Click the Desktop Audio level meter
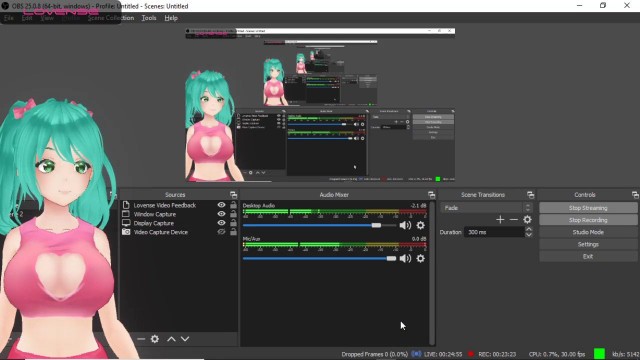 [335, 212]
